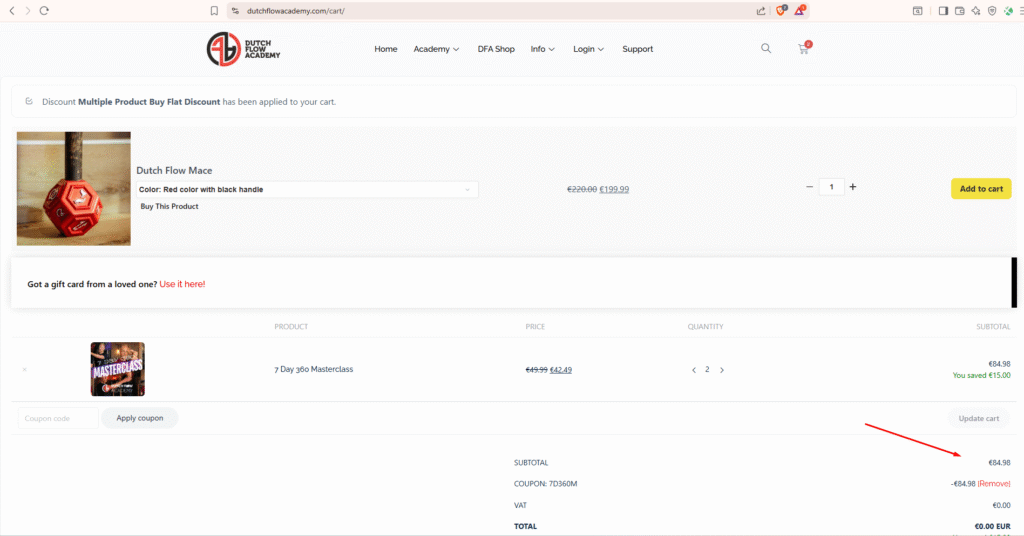Remove the 7D360M coupon
The height and width of the screenshot is (536, 1024).
coord(994,484)
